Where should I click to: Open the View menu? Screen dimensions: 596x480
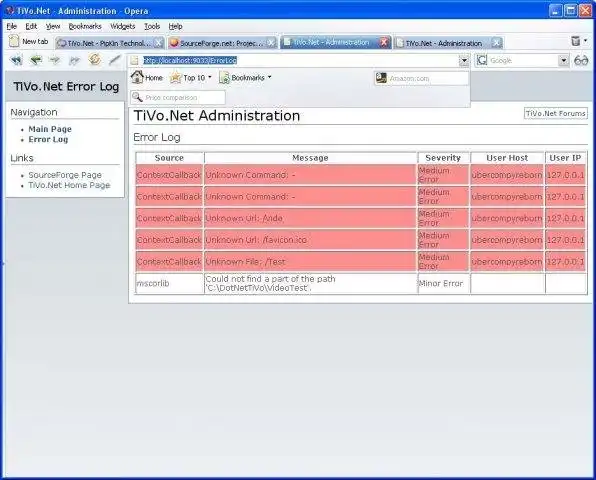pyautogui.click(x=53, y=26)
